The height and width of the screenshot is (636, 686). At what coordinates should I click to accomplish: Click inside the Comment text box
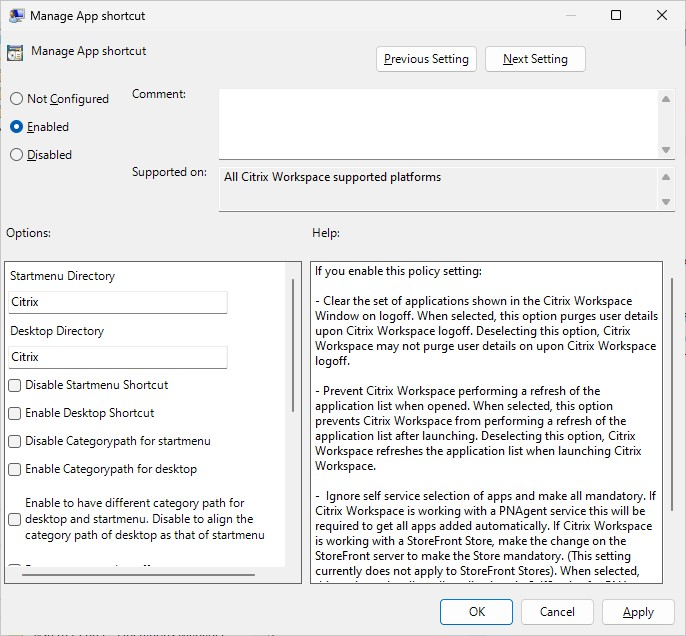(438, 122)
